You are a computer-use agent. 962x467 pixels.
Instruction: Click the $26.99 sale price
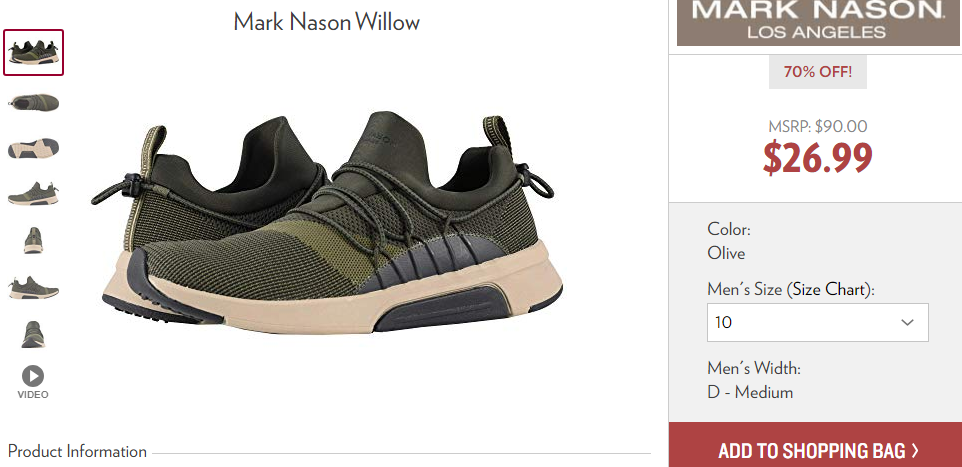[x=817, y=158]
